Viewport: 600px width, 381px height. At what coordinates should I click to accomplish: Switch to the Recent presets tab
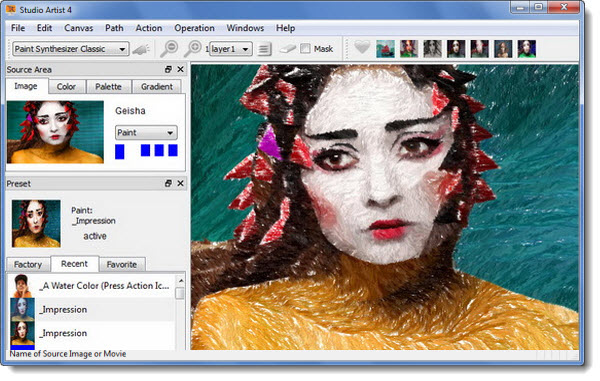(x=75, y=264)
